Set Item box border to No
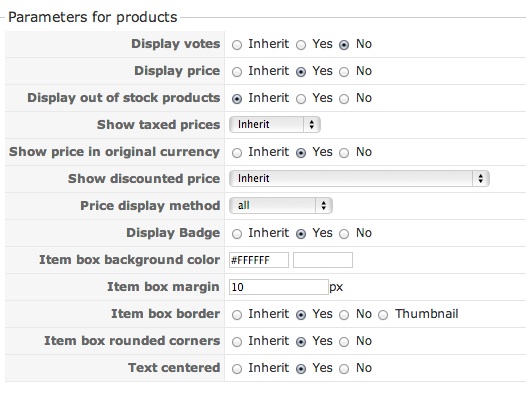 344,315
